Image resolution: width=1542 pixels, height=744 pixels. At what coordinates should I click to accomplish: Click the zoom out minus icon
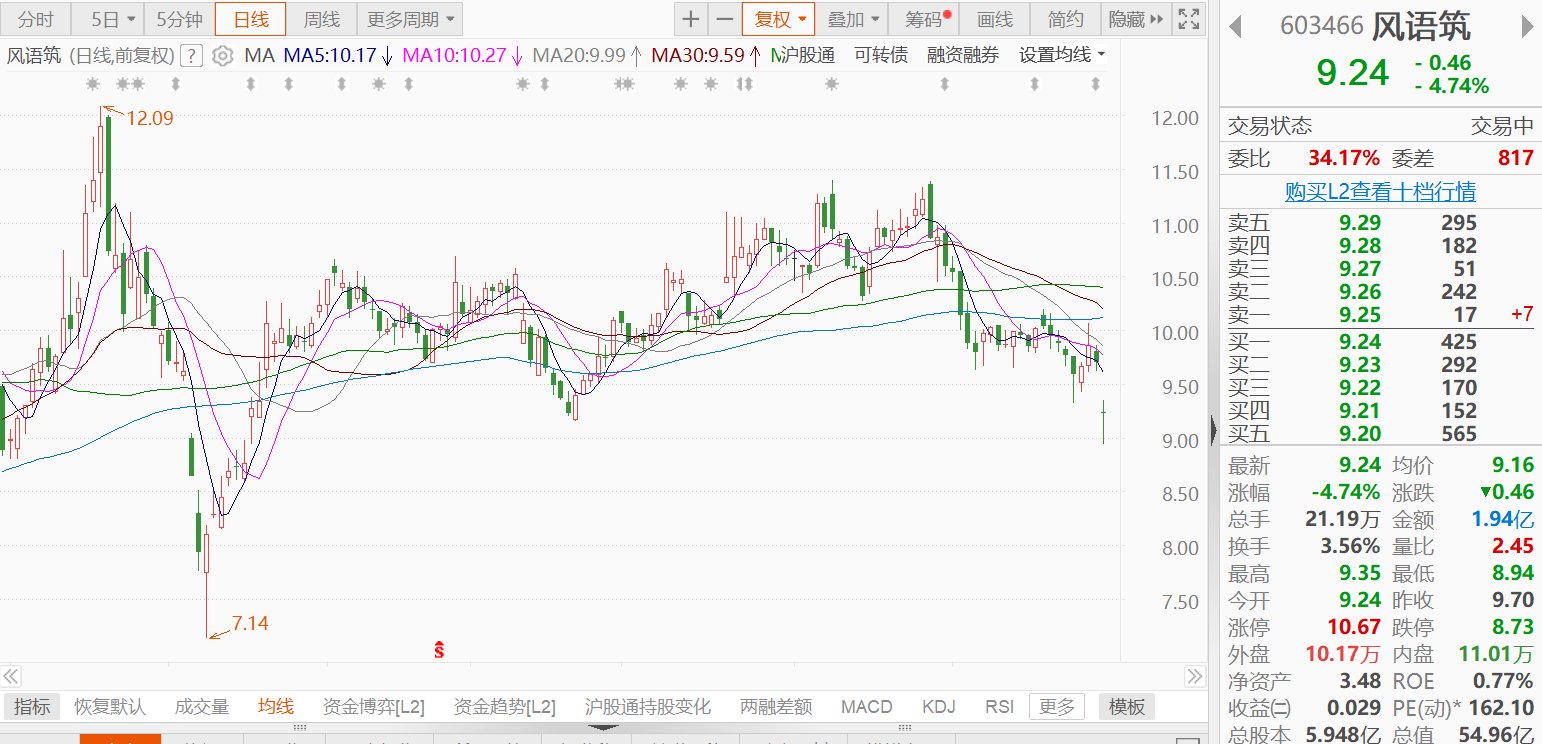point(725,19)
